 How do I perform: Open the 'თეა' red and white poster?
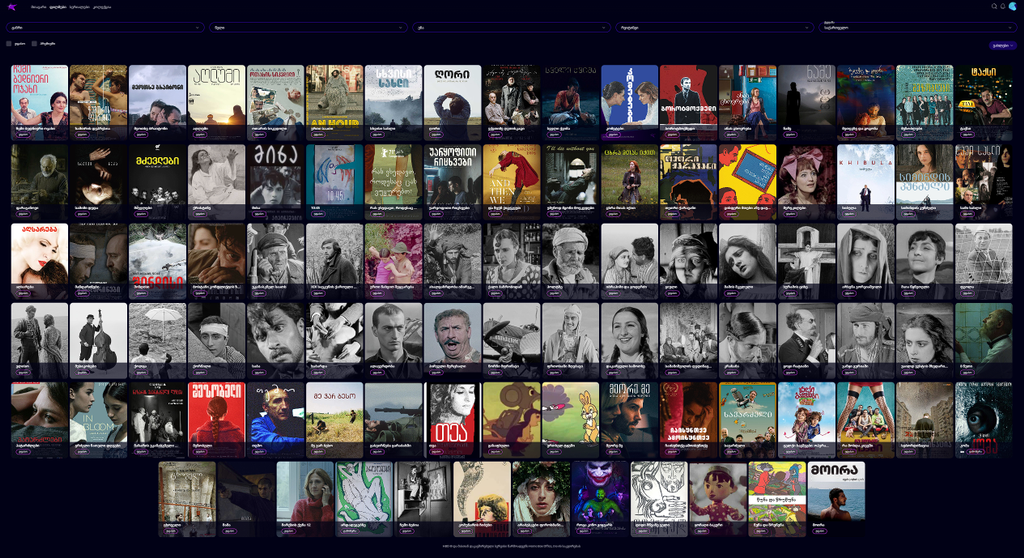click(x=453, y=419)
